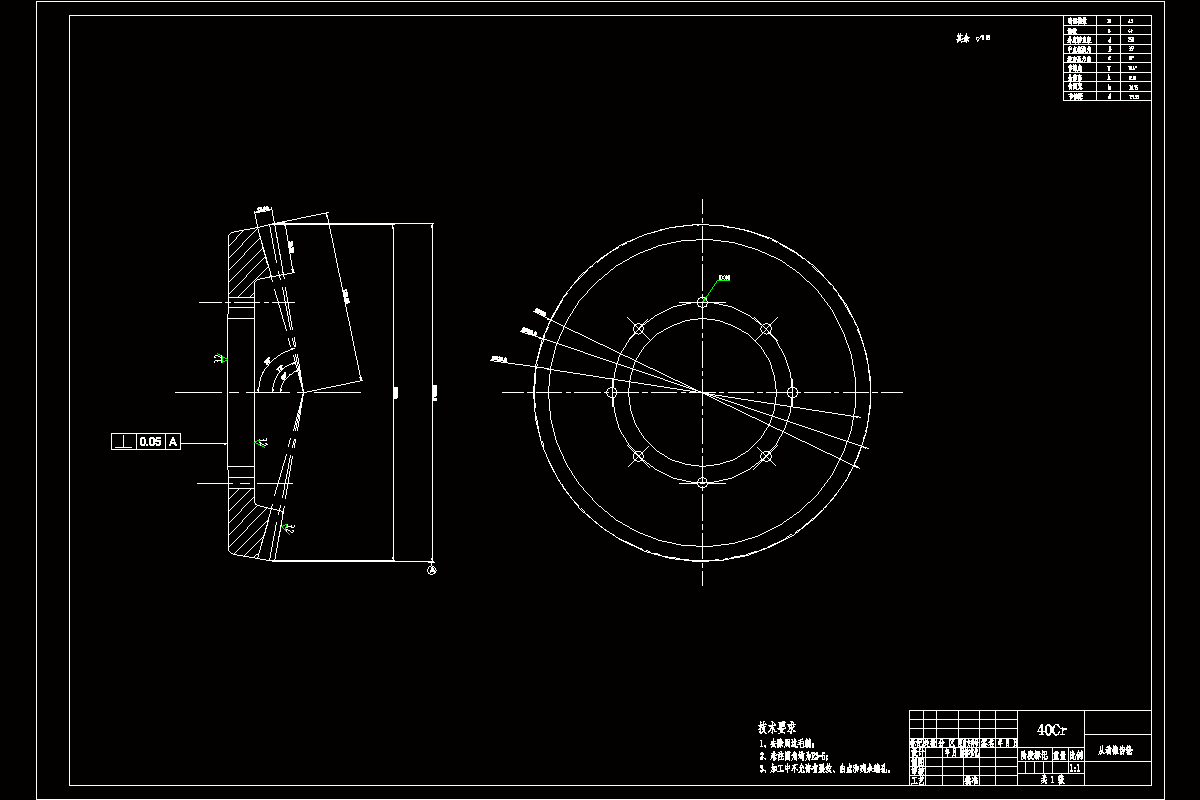Viewport: 1200px width, 800px height.
Task: Click the '0.05' tolerance value in feature frame
Action: click(150, 441)
